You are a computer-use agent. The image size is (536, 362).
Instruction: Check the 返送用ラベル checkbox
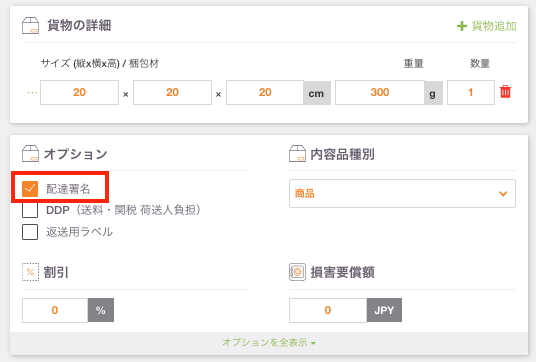30,232
